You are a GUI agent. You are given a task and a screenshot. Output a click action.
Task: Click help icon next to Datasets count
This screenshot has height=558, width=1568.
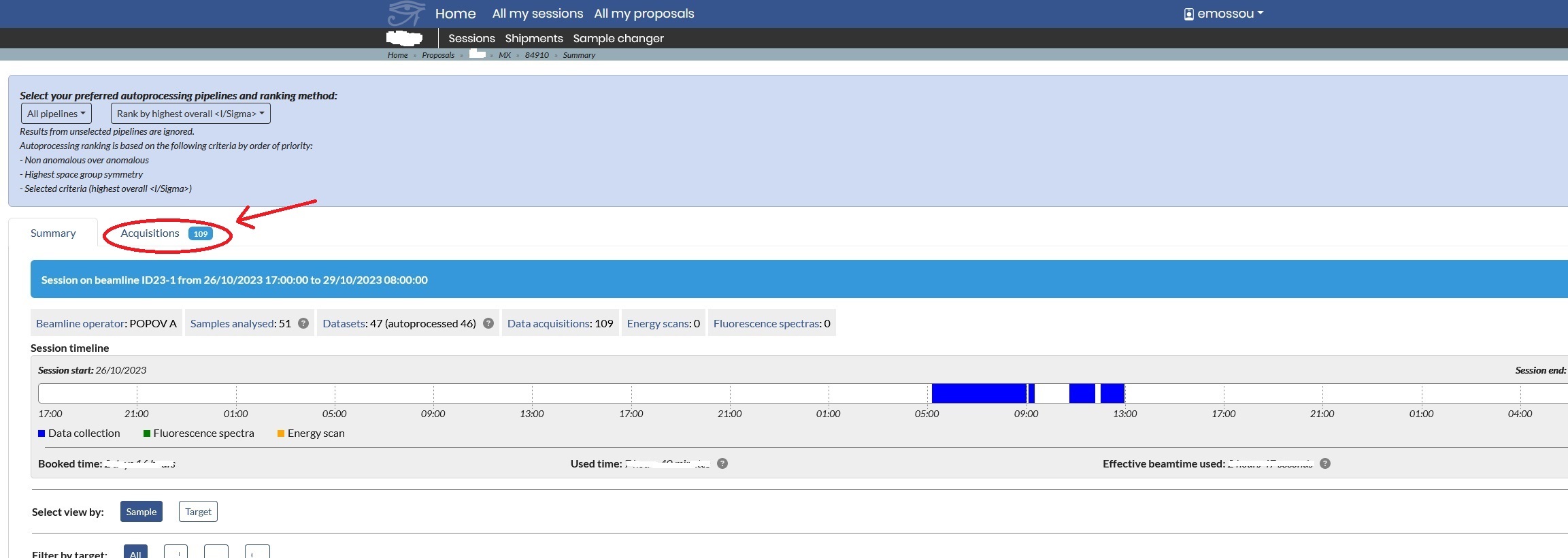coord(488,323)
